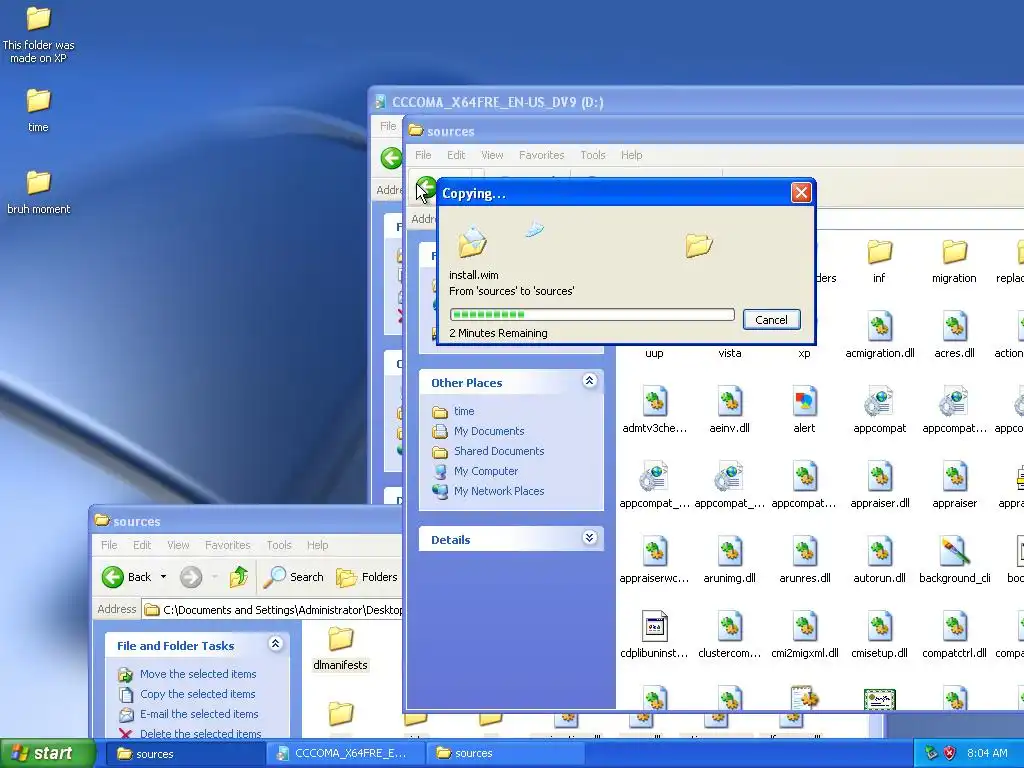Click 'Move the selected items' link

pos(198,674)
